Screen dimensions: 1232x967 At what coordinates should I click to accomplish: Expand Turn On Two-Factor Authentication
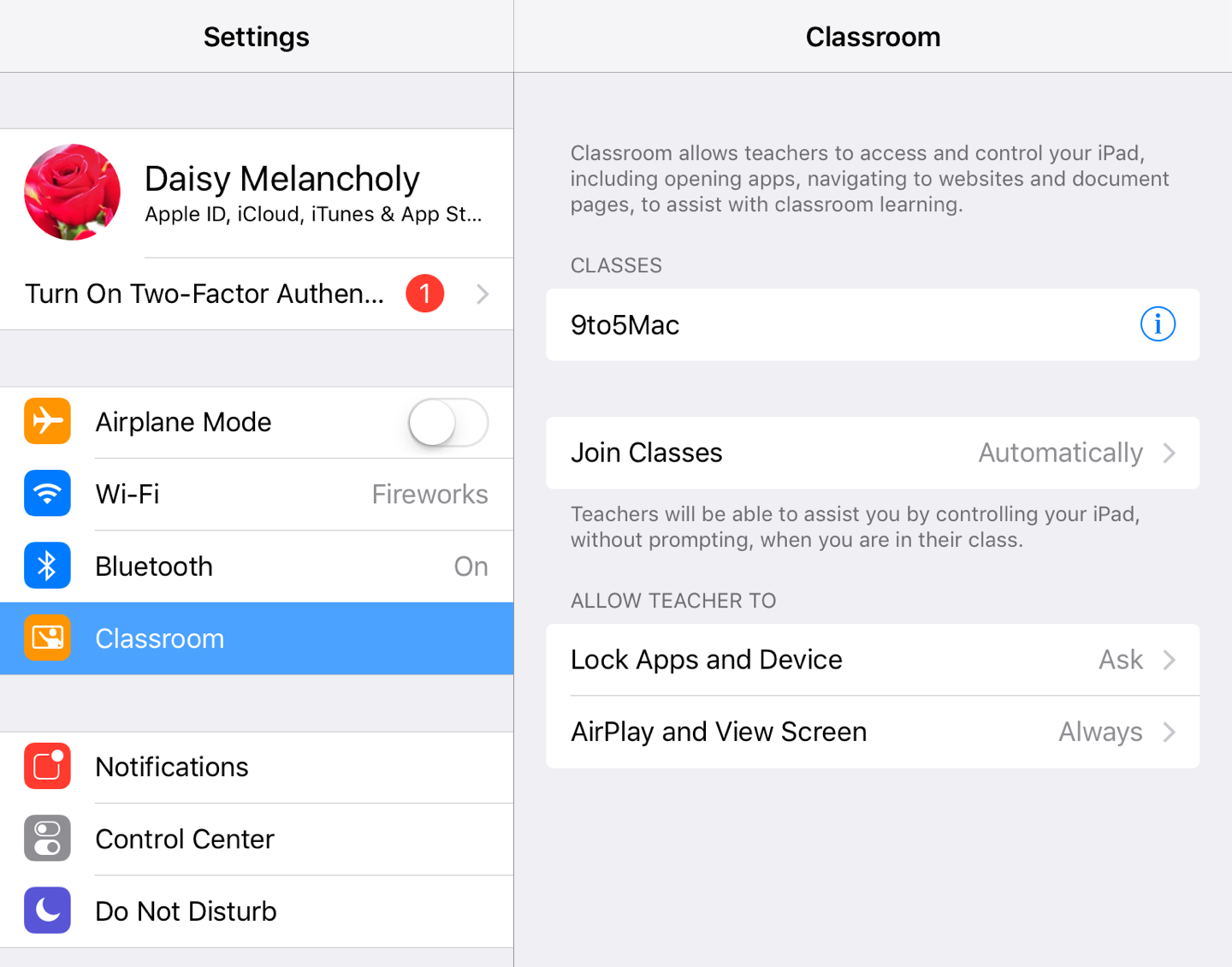click(482, 294)
